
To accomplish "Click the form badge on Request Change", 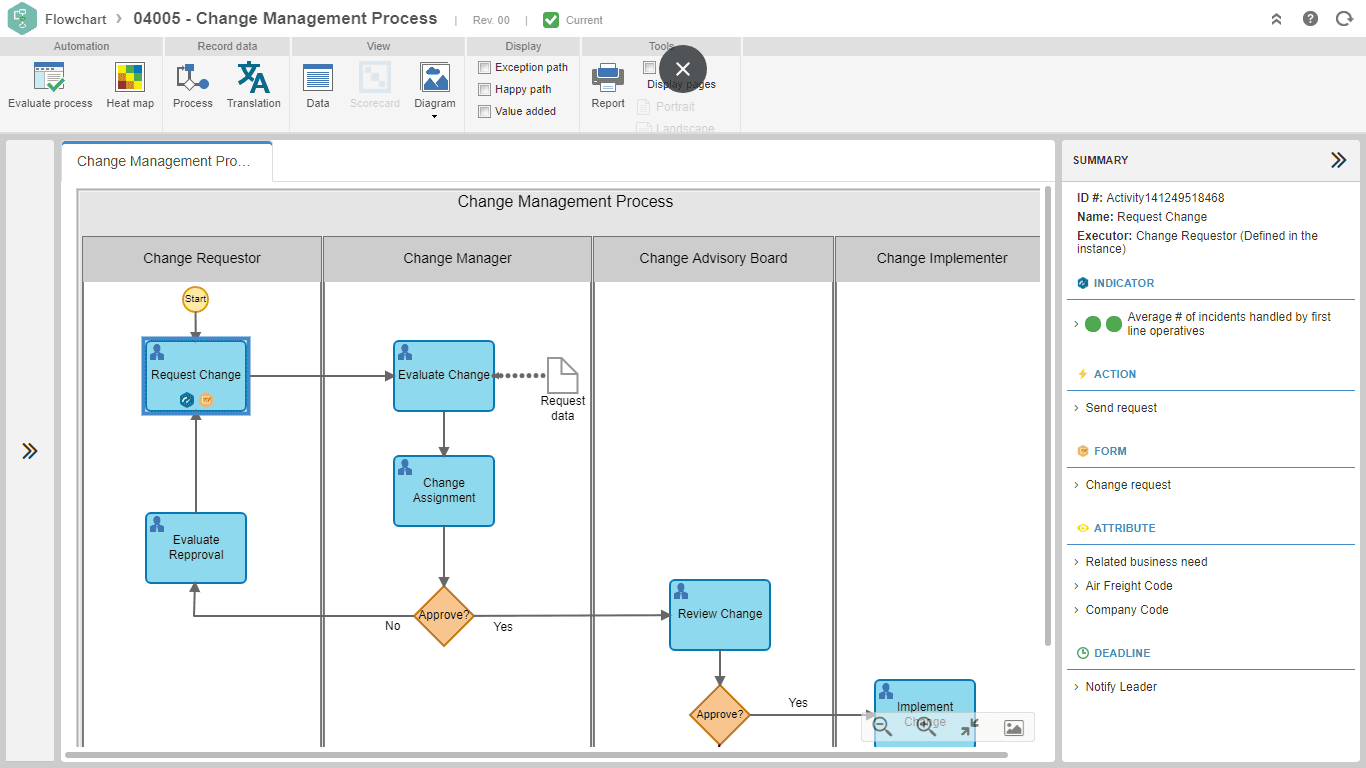I will [207, 399].
